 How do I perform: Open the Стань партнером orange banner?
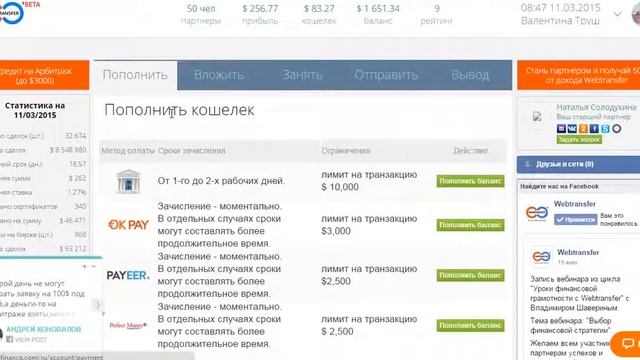579,76
